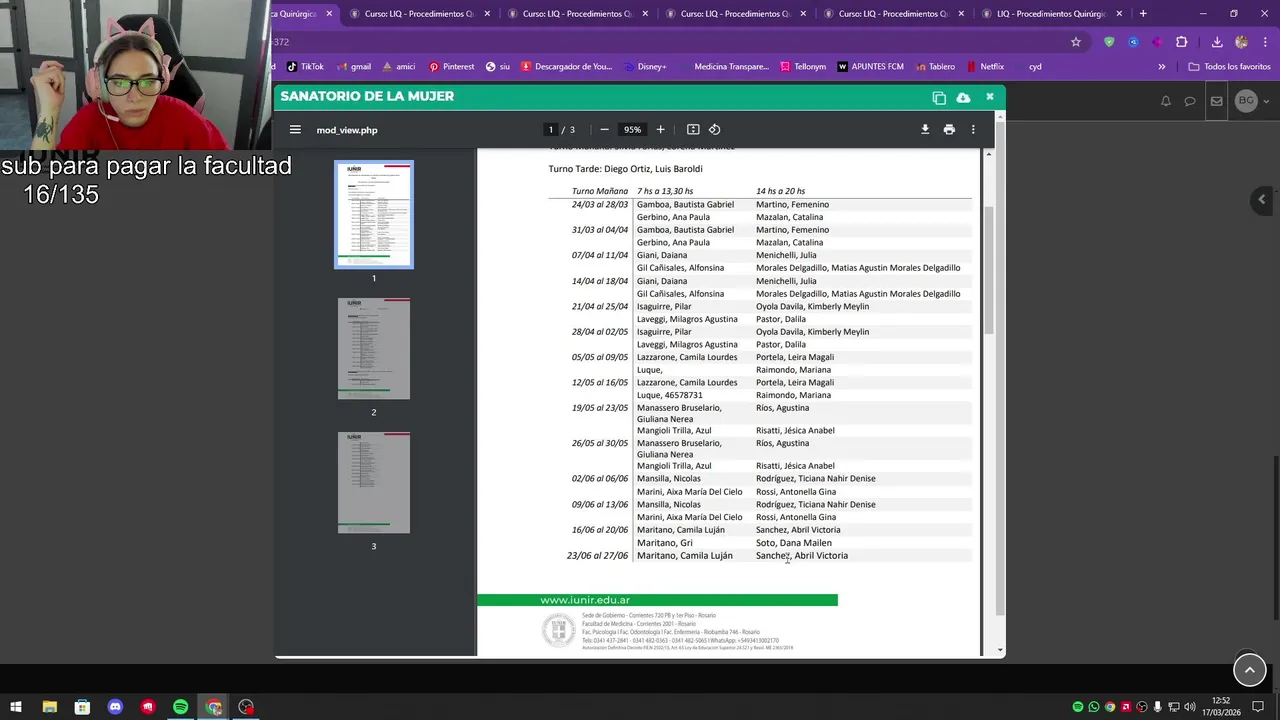Open APUNTES FCM bookmark

click(870, 67)
